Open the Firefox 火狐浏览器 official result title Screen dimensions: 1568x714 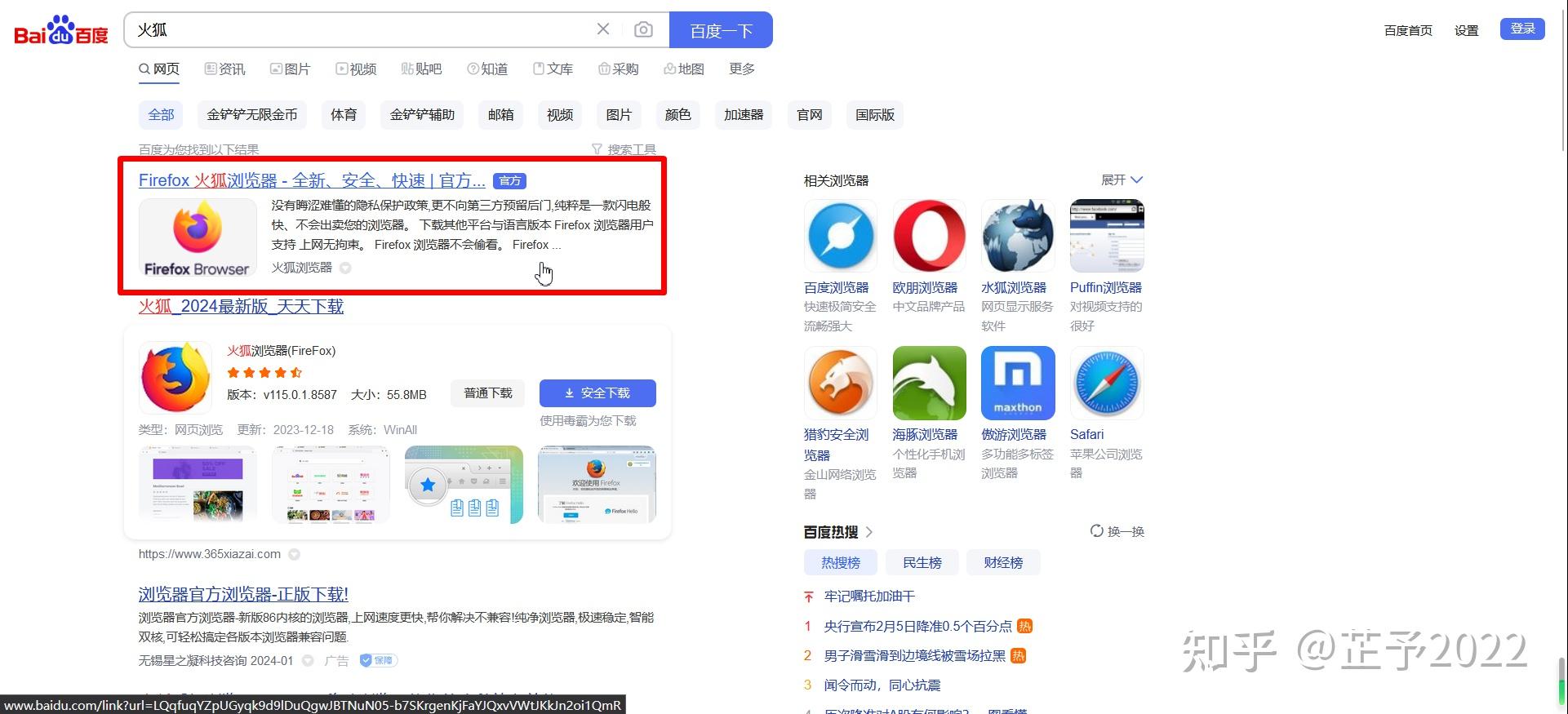pos(312,180)
